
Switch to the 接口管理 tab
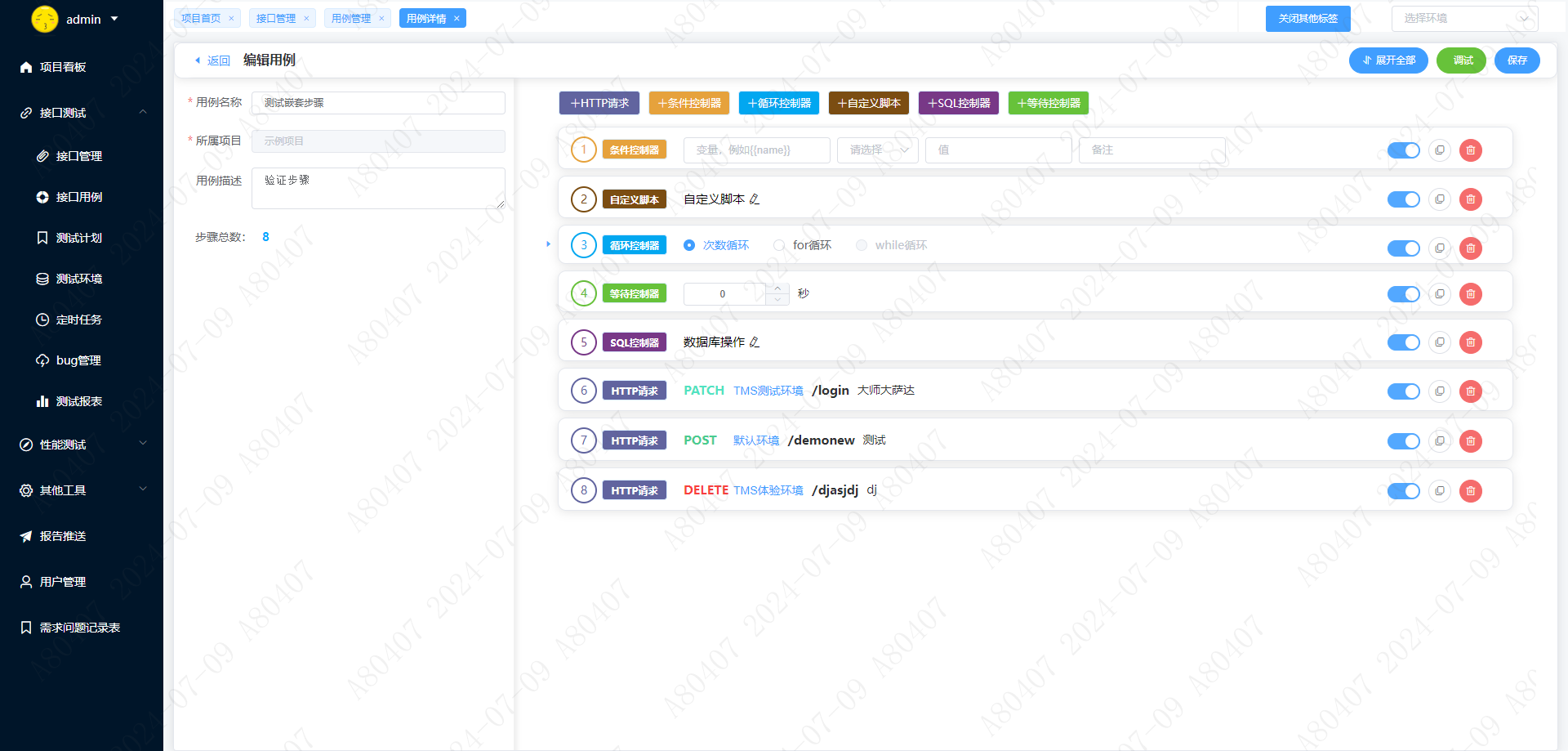tap(276, 18)
